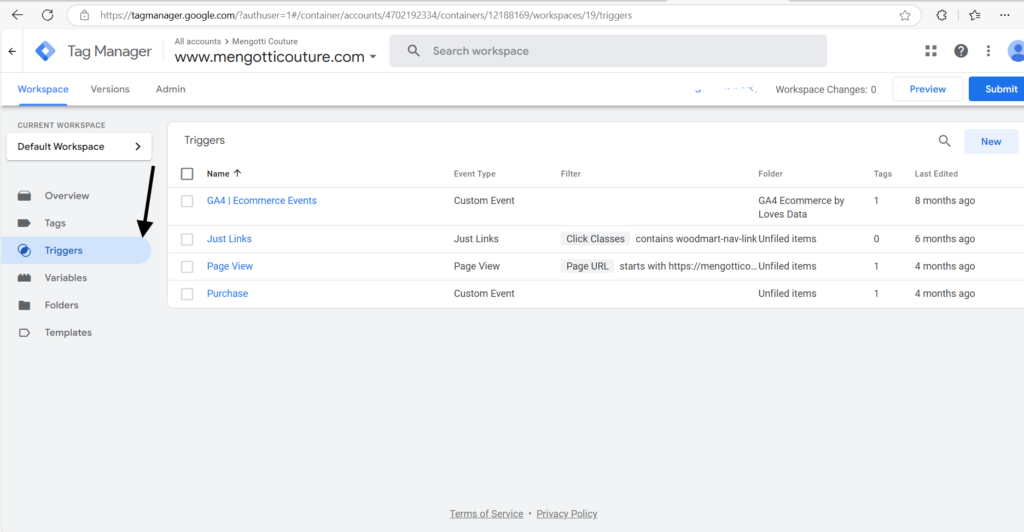Click the Event Type column header
The width and height of the screenshot is (1024, 532).
(474, 174)
